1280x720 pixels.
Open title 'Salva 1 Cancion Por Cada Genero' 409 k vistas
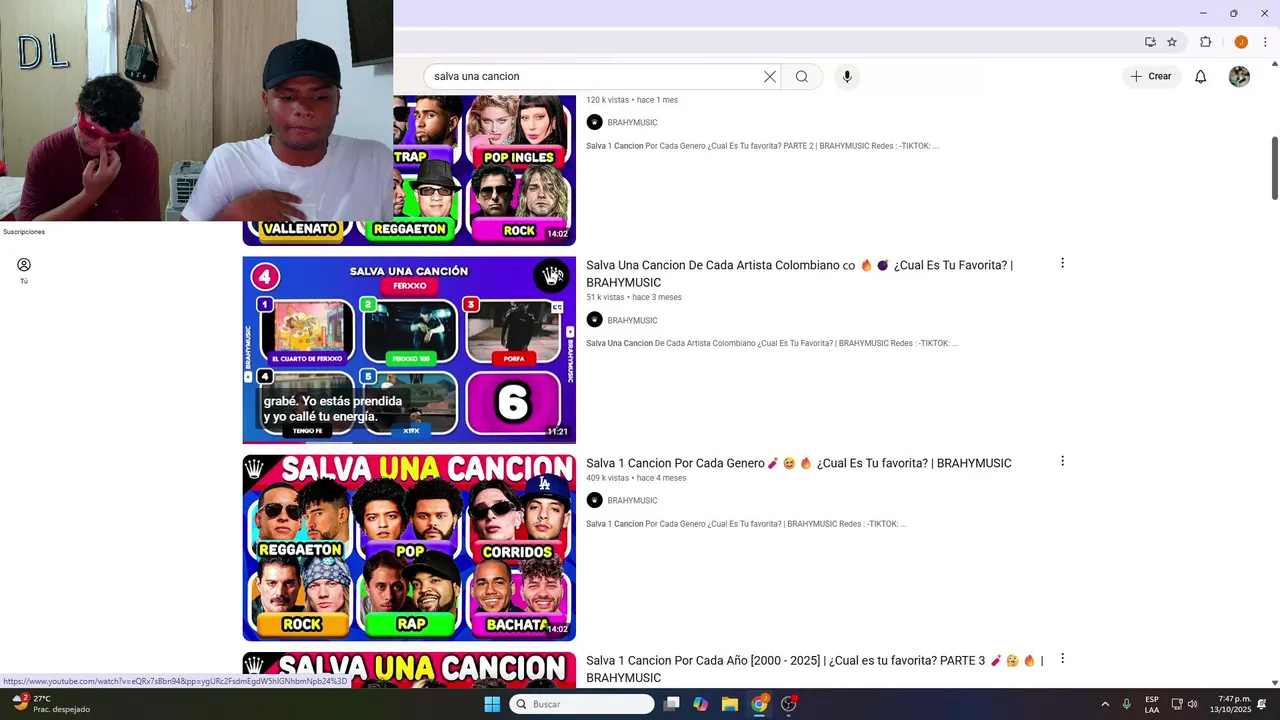799,463
